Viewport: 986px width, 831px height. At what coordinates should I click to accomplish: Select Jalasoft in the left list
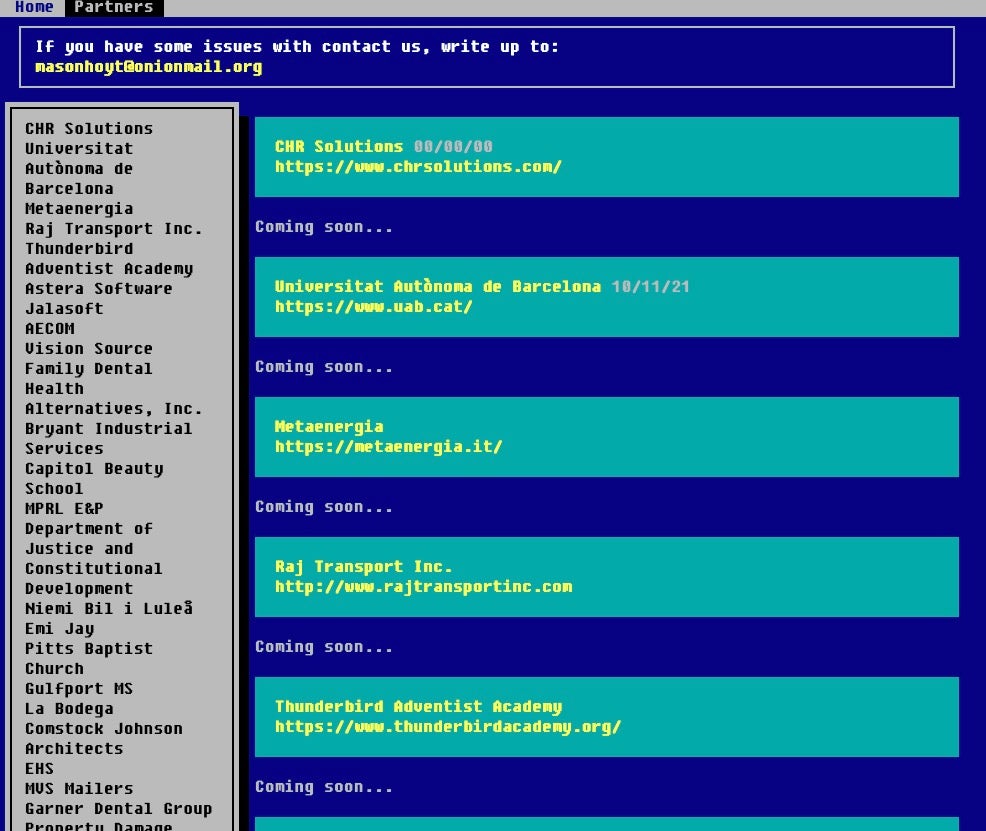pos(64,309)
